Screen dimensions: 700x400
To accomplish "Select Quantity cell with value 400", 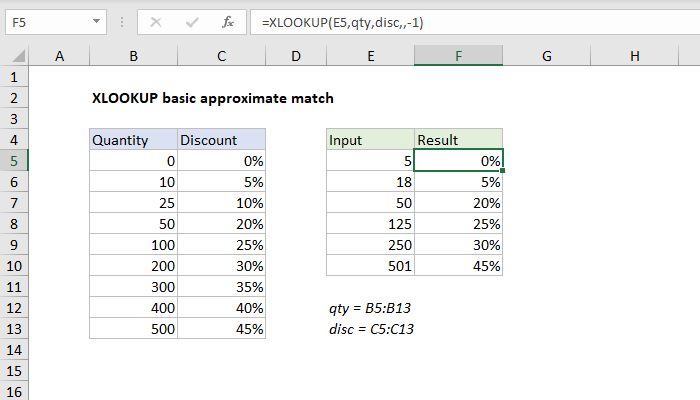I will (x=133, y=308).
